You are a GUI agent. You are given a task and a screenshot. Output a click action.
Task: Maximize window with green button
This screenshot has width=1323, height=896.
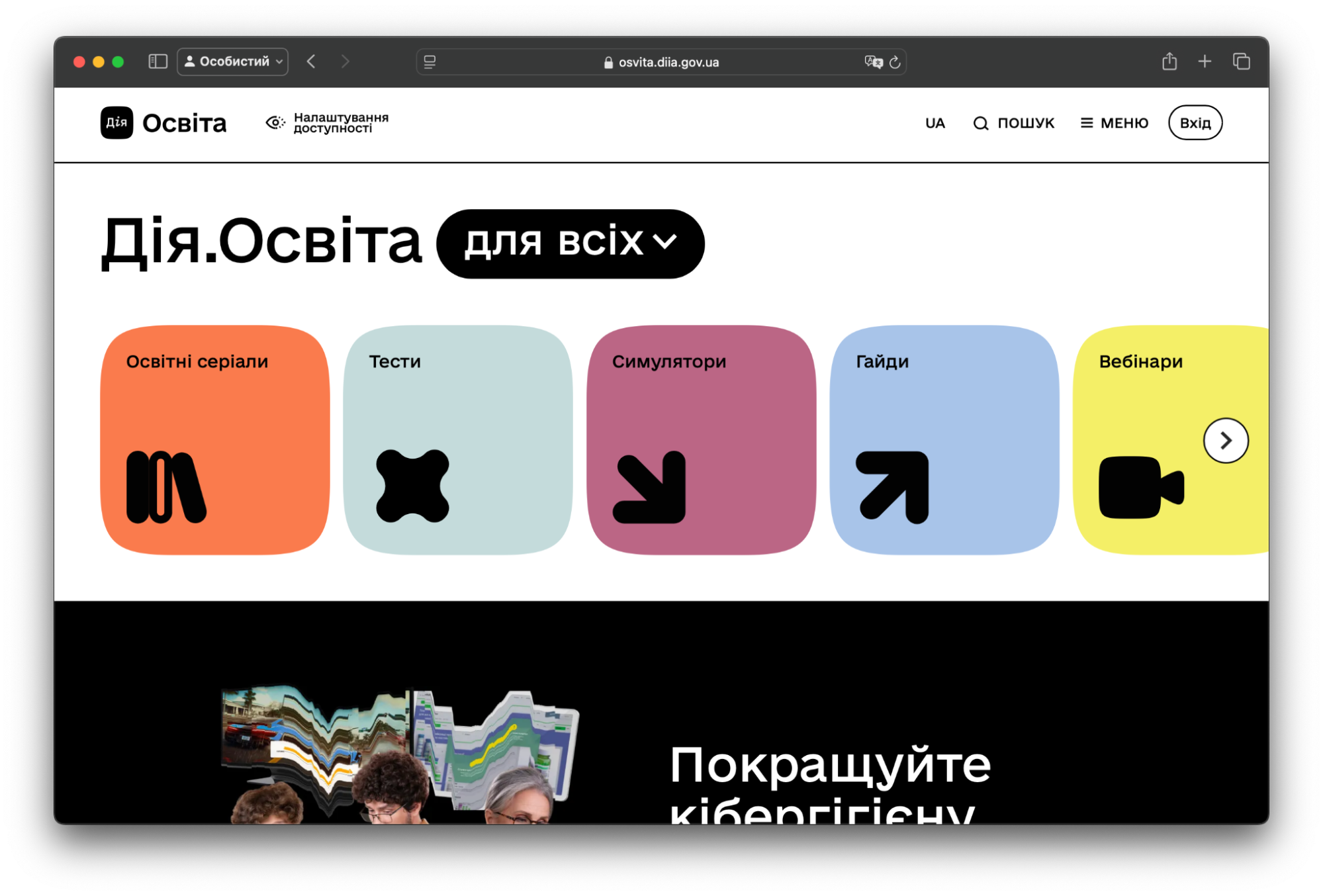(x=118, y=62)
